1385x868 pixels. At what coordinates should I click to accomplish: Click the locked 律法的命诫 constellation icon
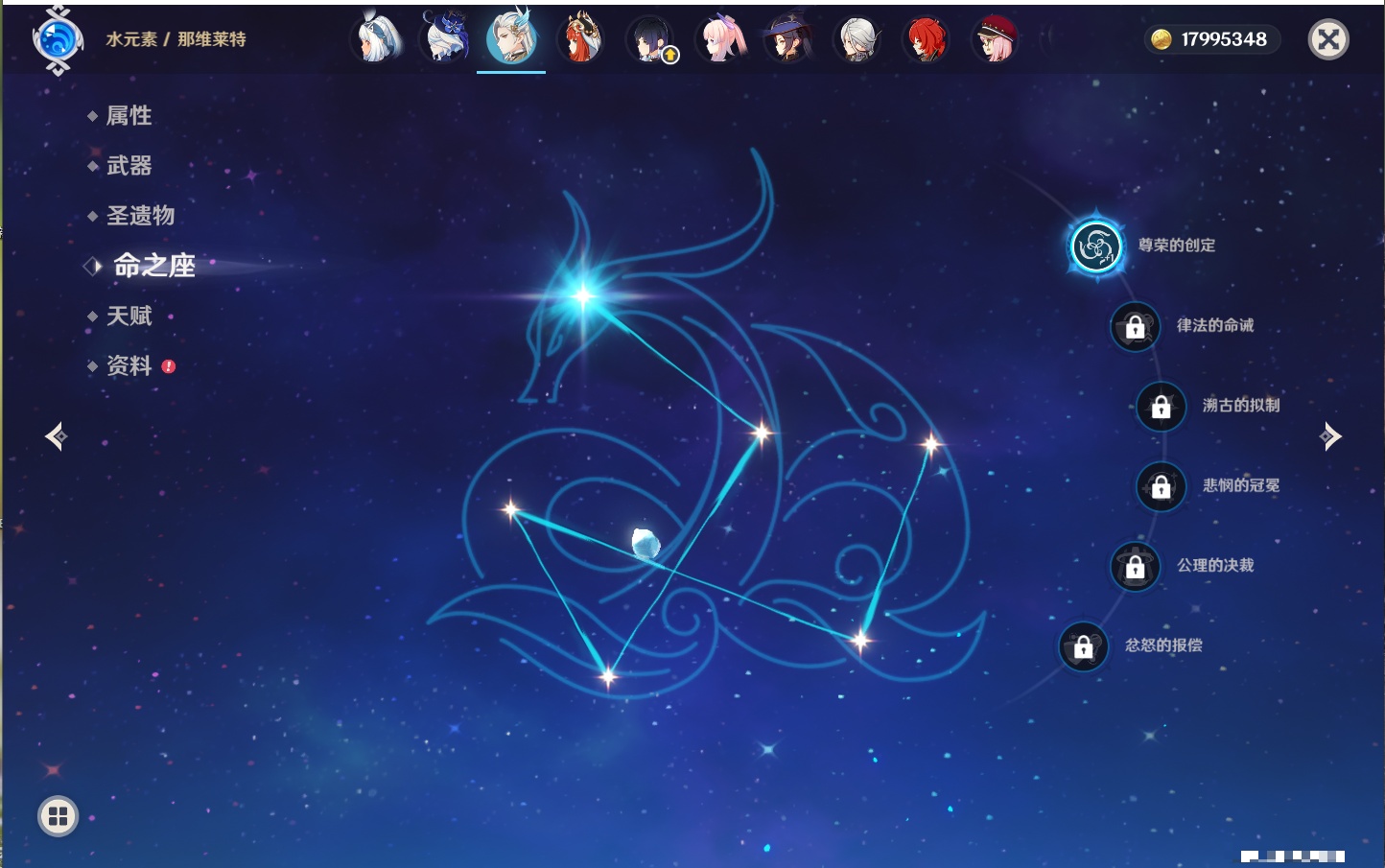click(1135, 327)
